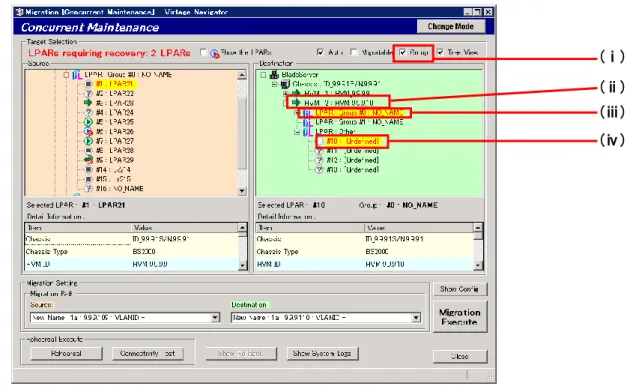
Task: Click the BS2000 value in Source details table
Action: click(x=144, y=252)
